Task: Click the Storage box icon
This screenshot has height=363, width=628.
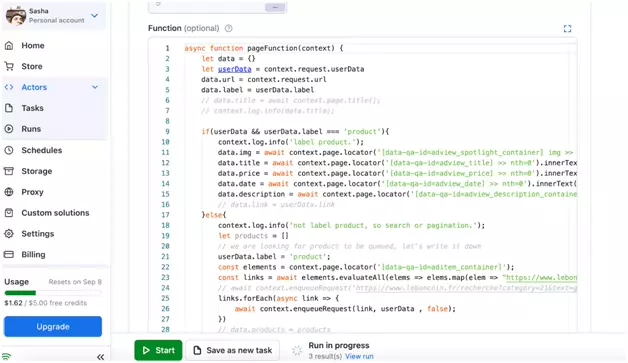Action: 9,171
